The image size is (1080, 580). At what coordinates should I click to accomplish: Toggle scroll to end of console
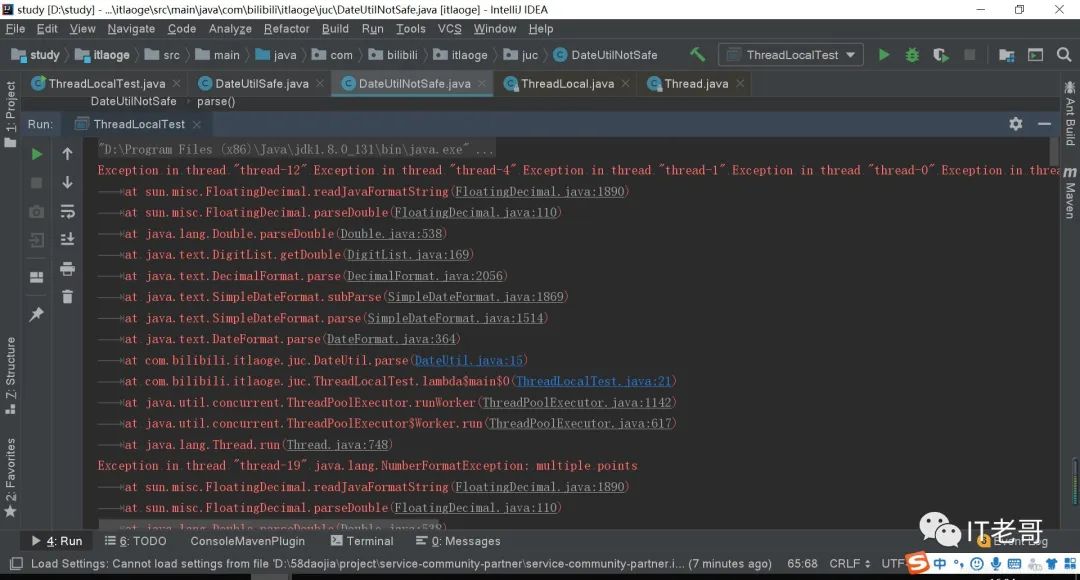pos(68,239)
